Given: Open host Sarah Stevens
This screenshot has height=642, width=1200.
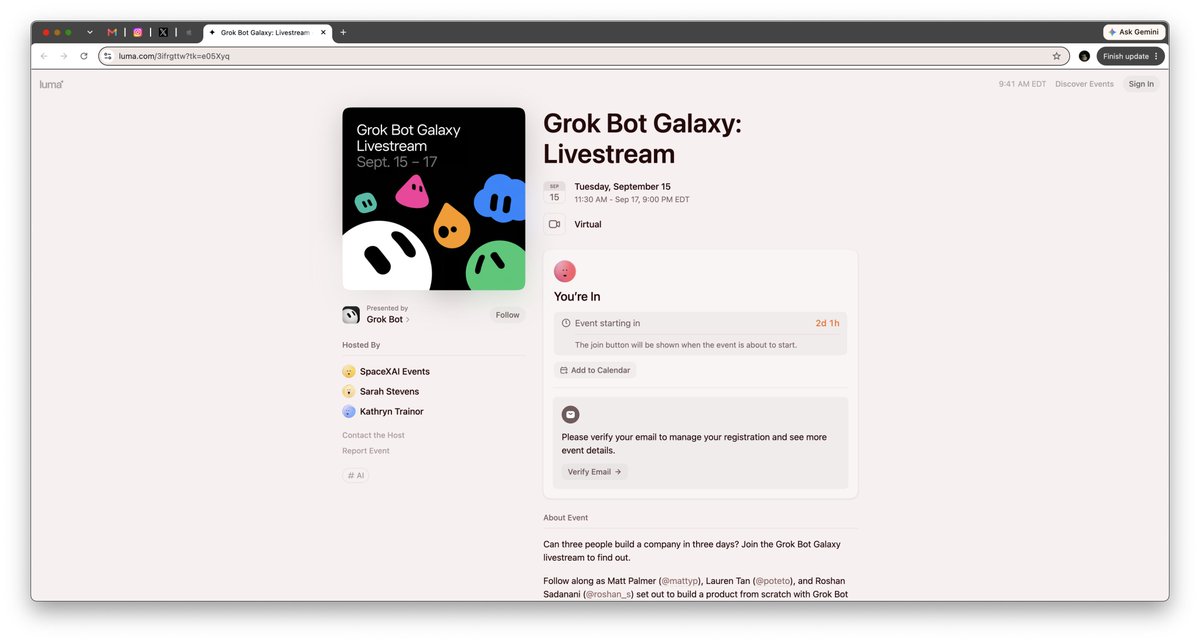Looking at the screenshot, I should pos(389,391).
